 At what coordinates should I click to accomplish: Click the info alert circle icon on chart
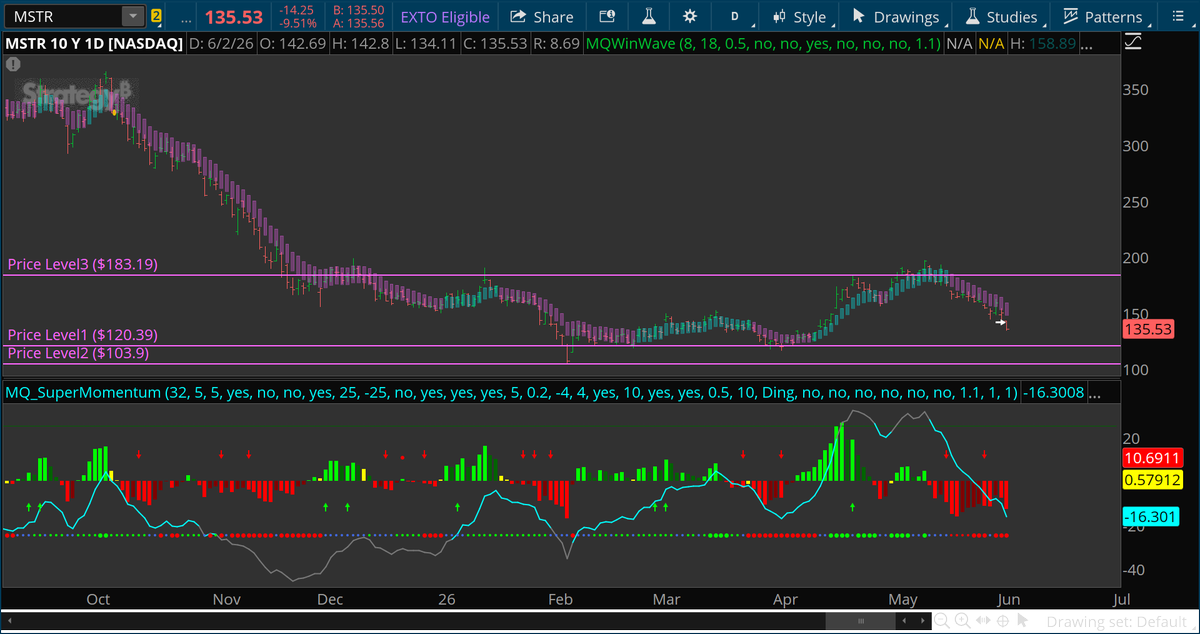[x=14, y=63]
